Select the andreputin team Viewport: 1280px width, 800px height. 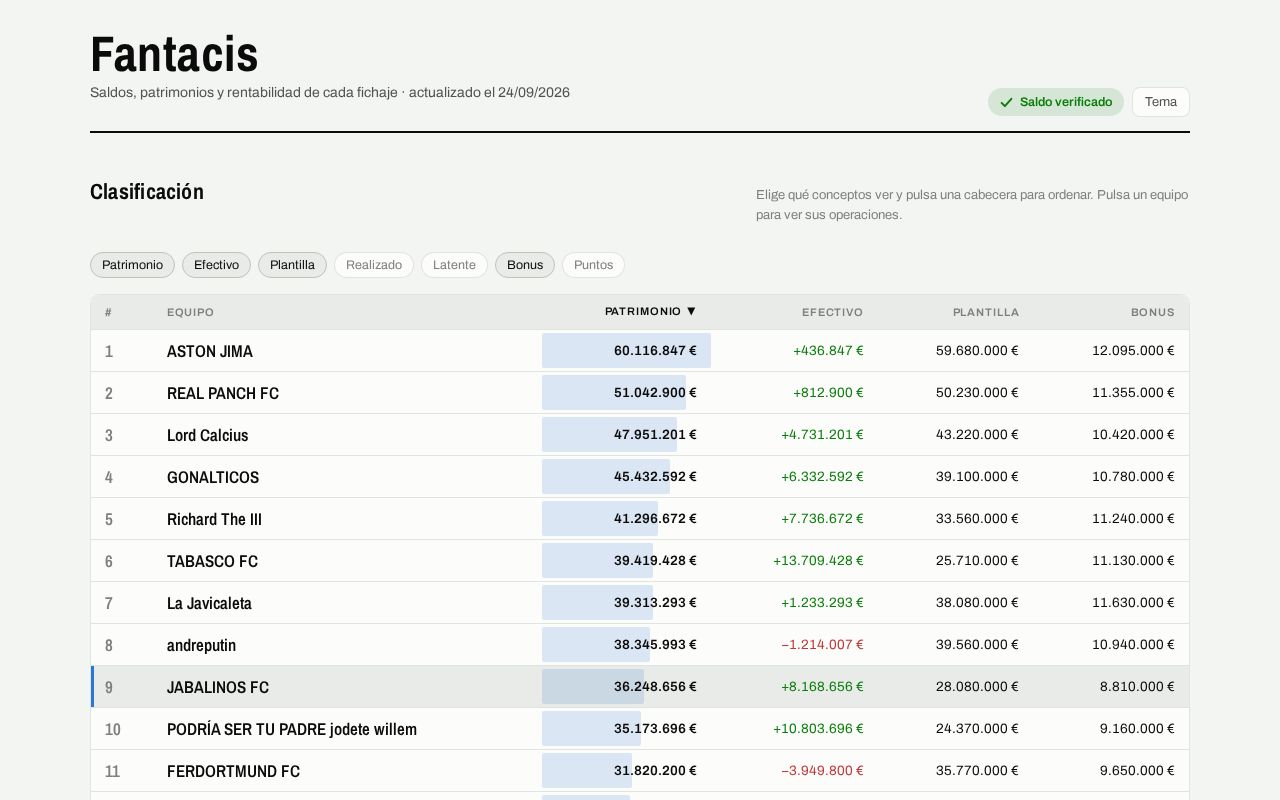tap(201, 645)
